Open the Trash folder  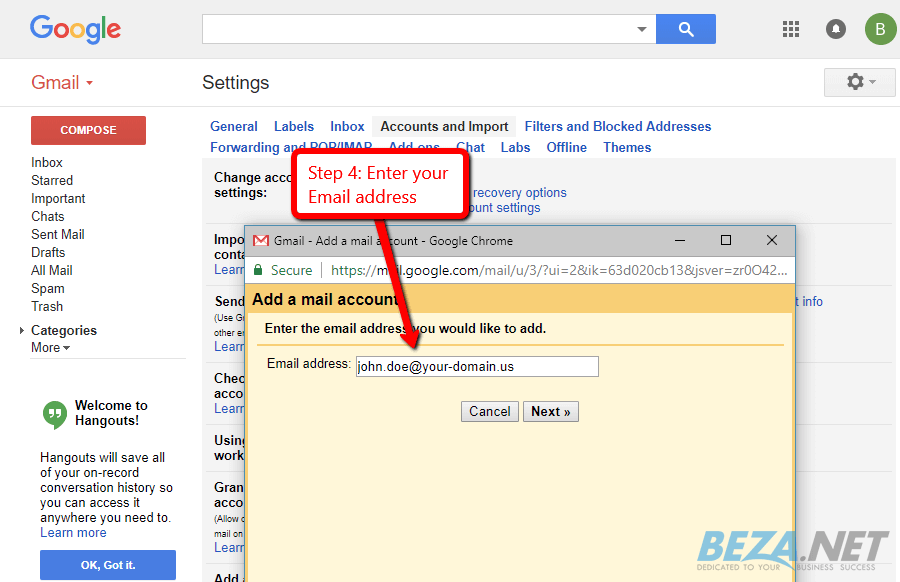pyautogui.click(x=47, y=306)
